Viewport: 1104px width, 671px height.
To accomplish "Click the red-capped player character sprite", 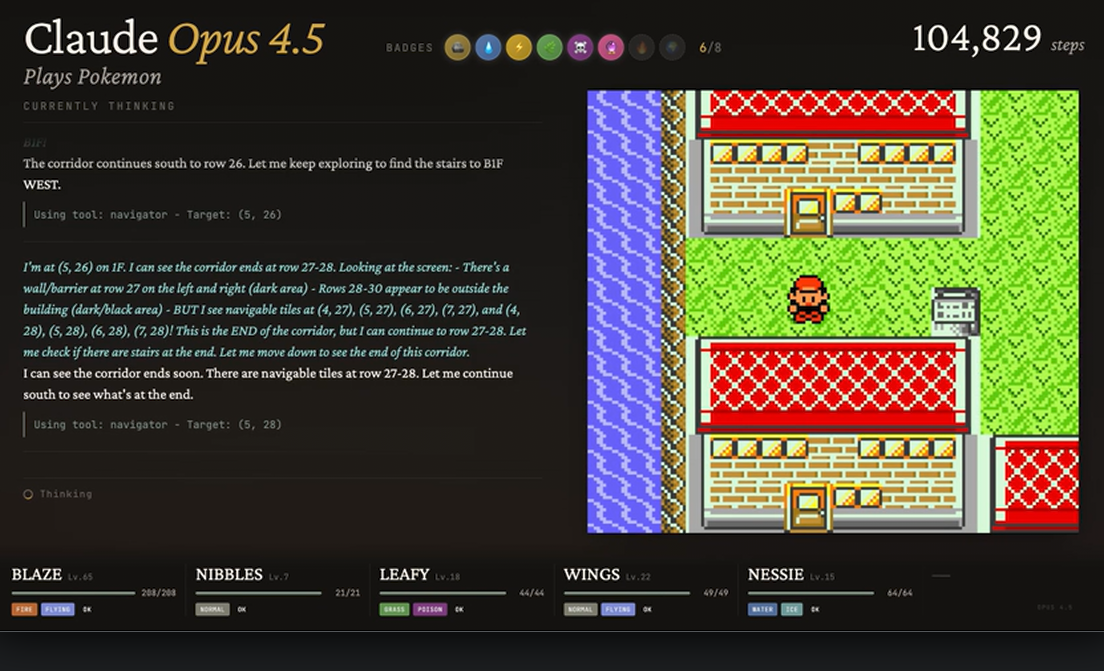I will pyautogui.click(x=808, y=299).
